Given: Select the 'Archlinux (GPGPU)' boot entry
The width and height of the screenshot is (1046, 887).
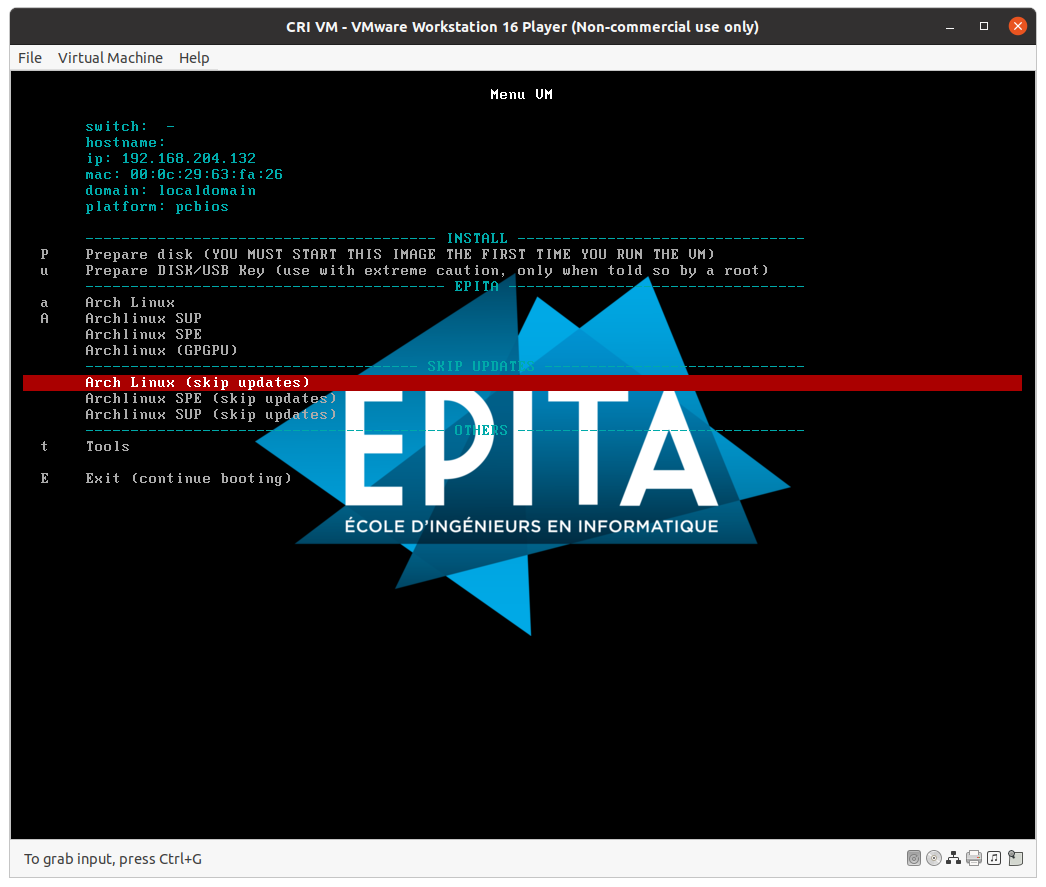Looking at the screenshot, I should coord(161,351).
